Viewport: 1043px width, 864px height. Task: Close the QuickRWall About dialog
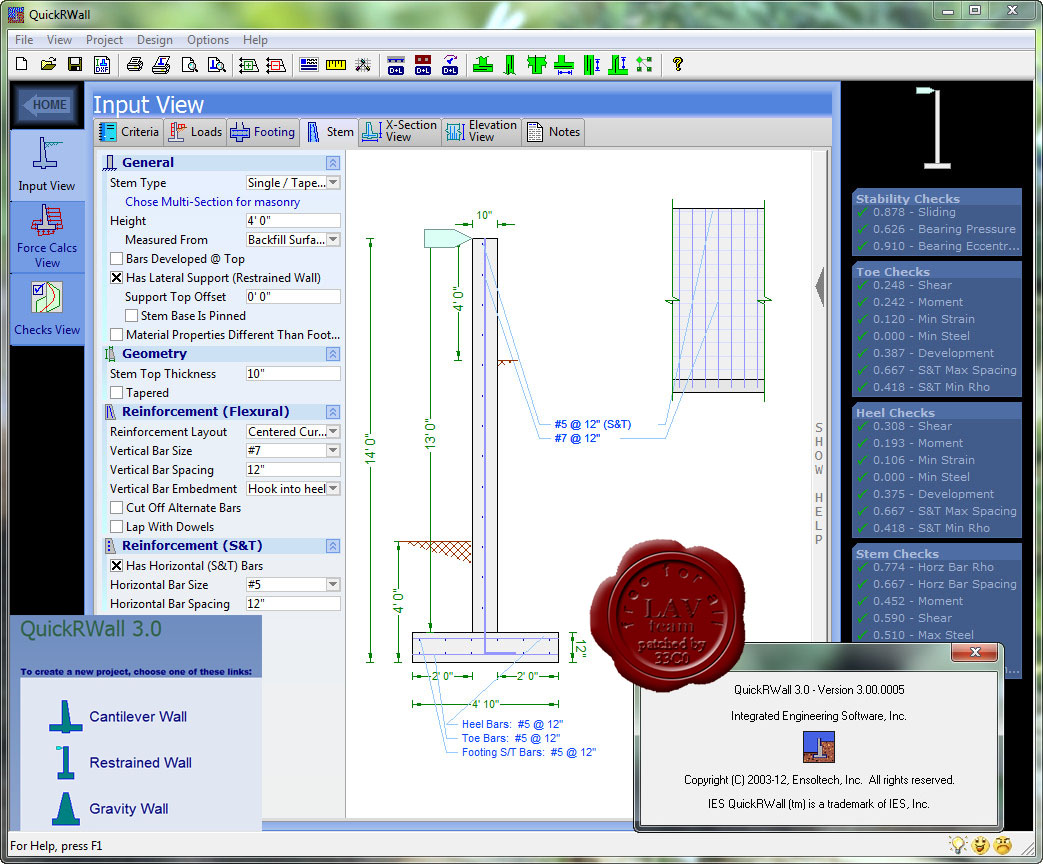[975, 652]
